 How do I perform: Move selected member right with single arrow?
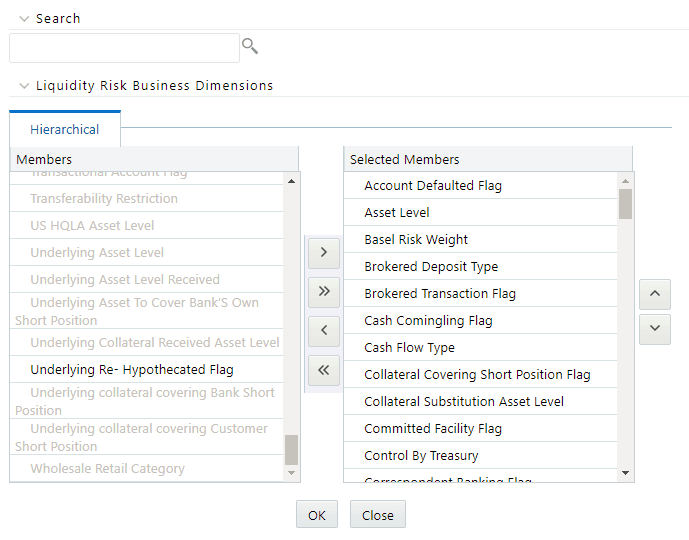pos(324,253)
